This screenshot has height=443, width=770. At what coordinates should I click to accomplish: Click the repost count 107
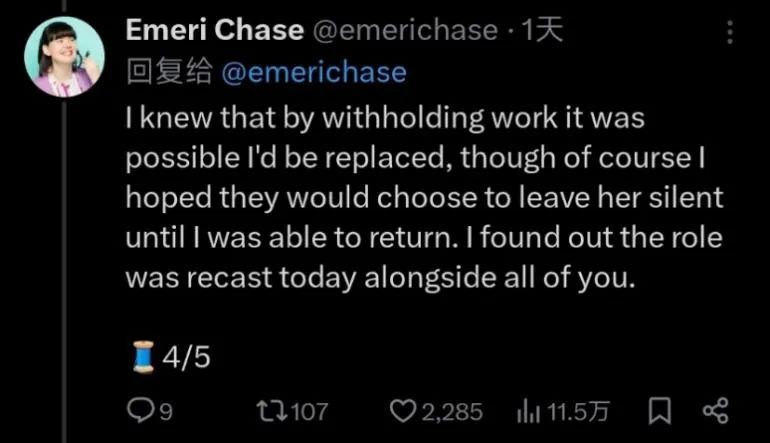(309, 409)
